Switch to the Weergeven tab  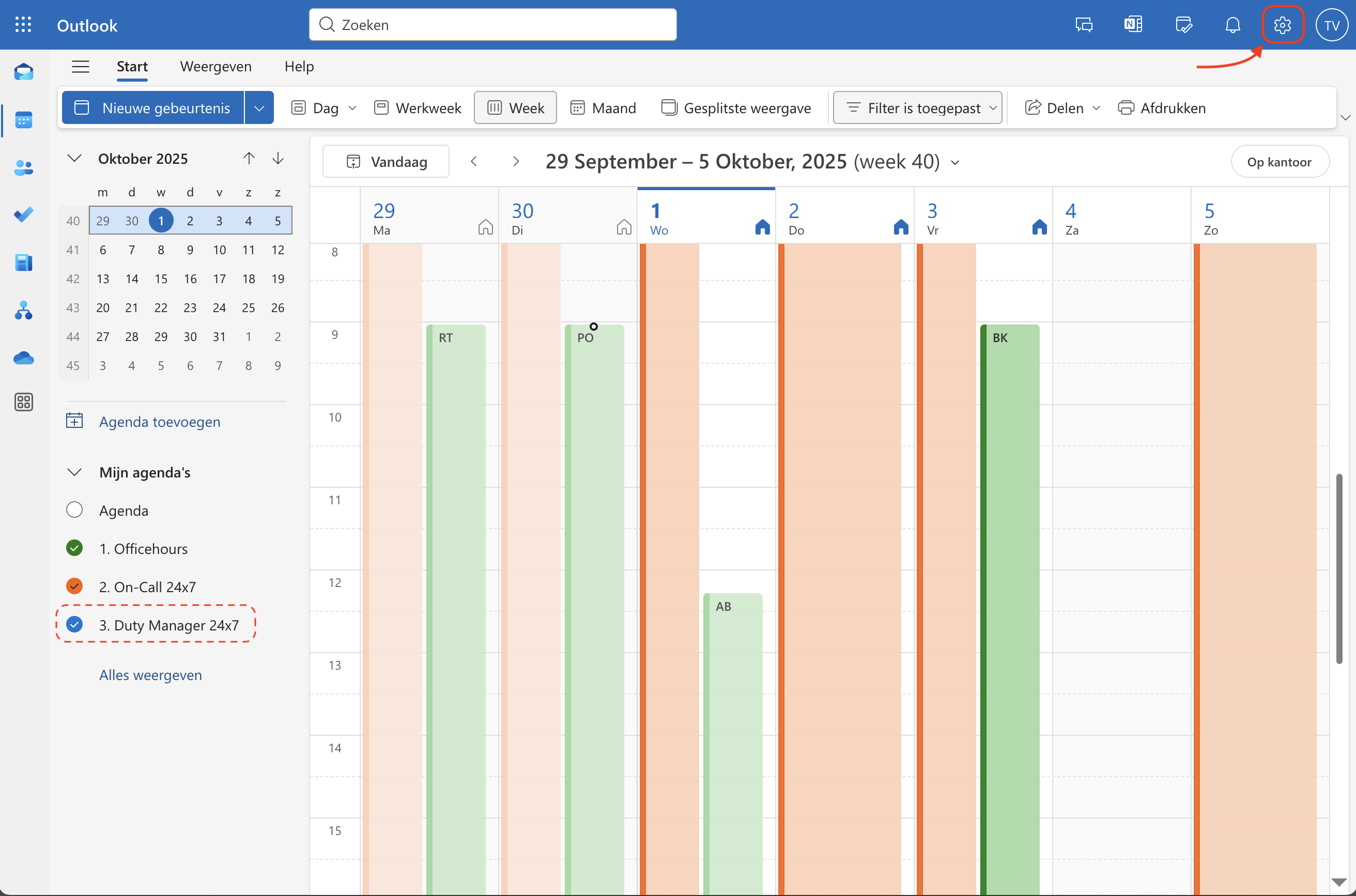click(x=215, y=66)
